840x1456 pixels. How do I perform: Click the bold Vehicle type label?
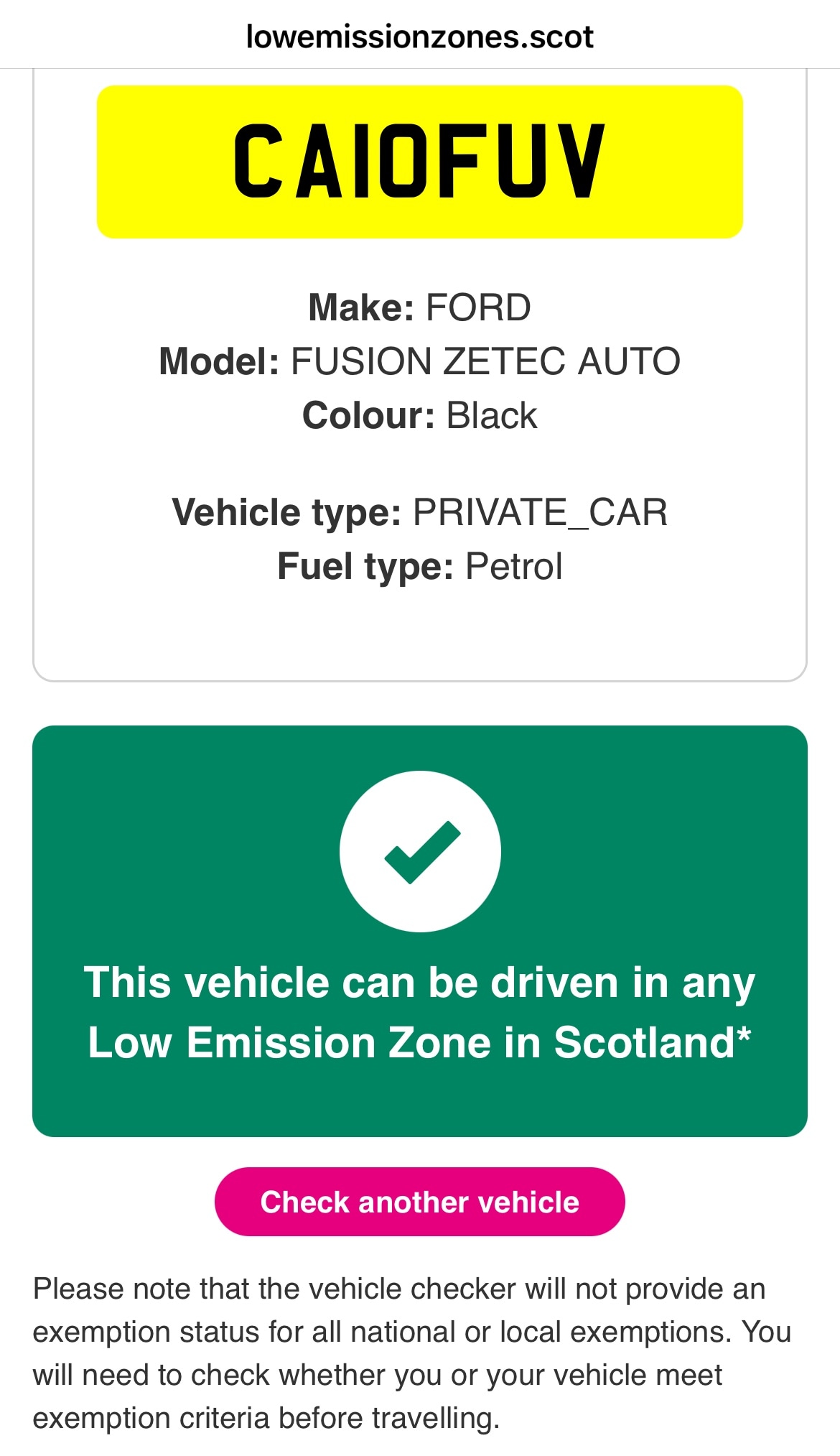click(x=286, y=512)
